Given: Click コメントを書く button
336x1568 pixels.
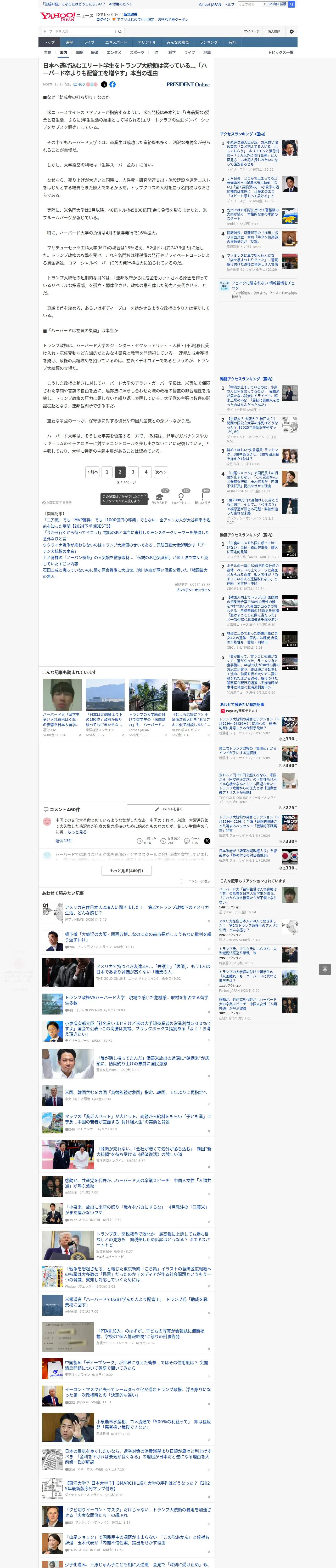Looking at the screenshot, I should 168,810.
